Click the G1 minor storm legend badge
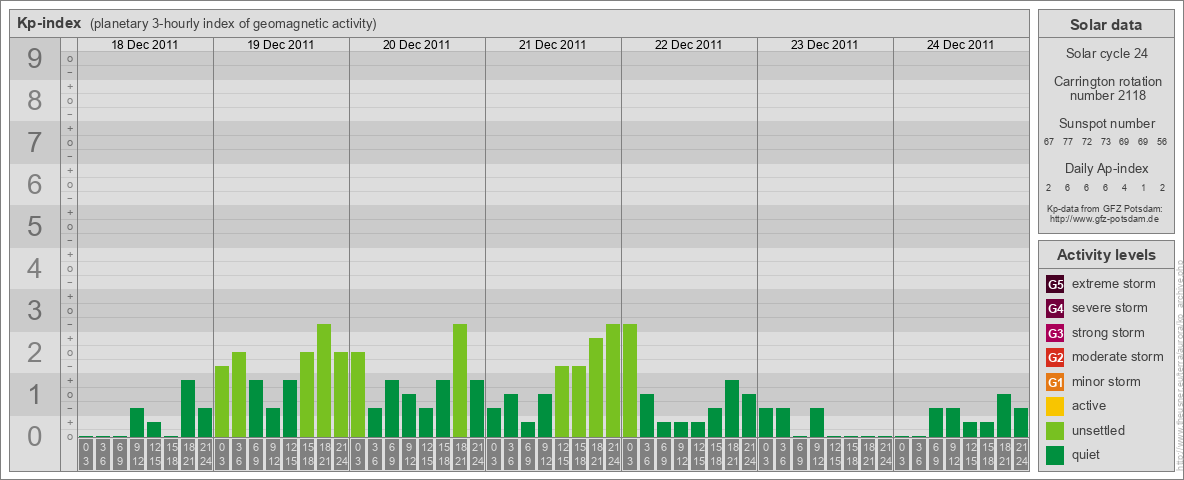This screenshot has height=480, width=1184. (x=1055, y=382)
